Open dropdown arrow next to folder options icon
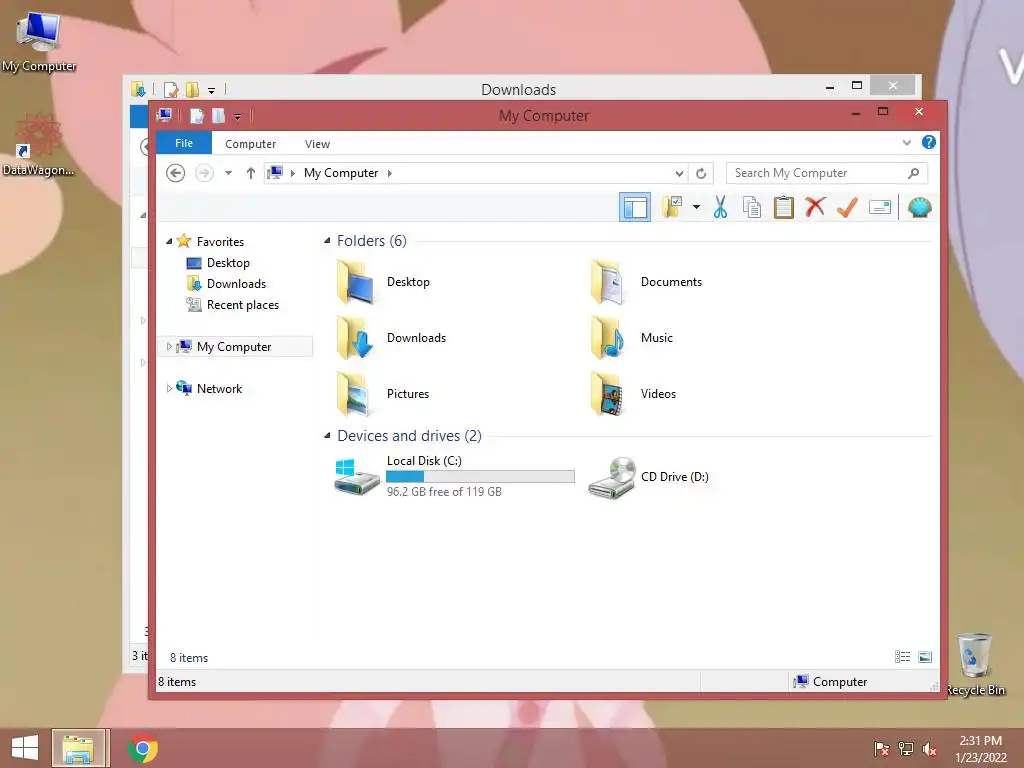1024x768 pixels. pyautogui.click(x=696, y=208)
